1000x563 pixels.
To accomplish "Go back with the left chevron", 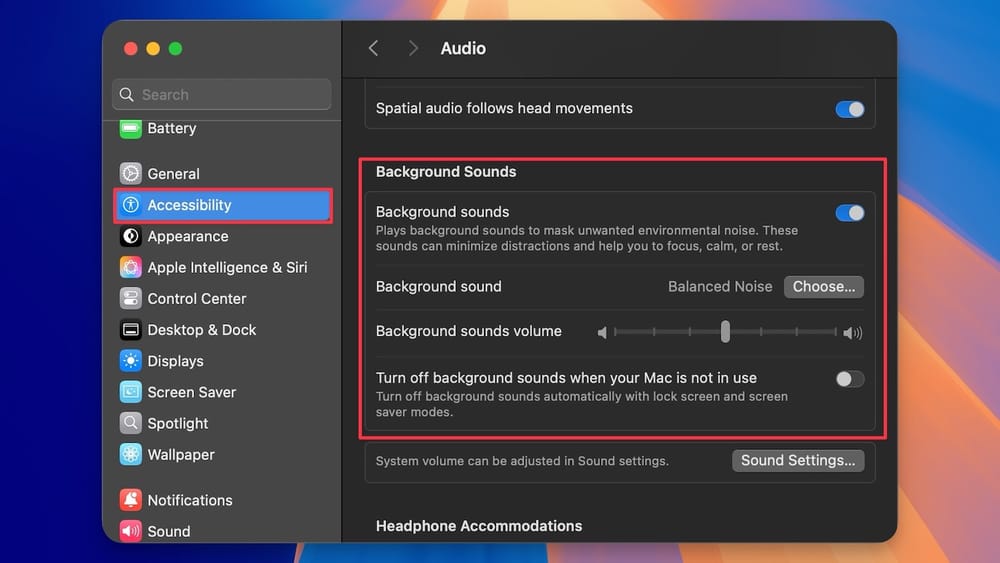I will click(374, 48).
